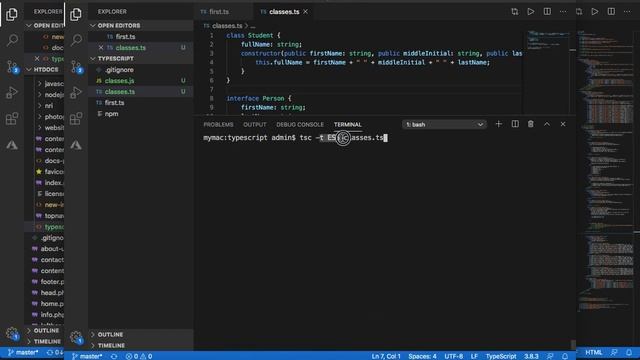The height and width of the screenshot is (360, 640).
Task: Click feedback icon in front status bar
Action: (x=550, y=356)
